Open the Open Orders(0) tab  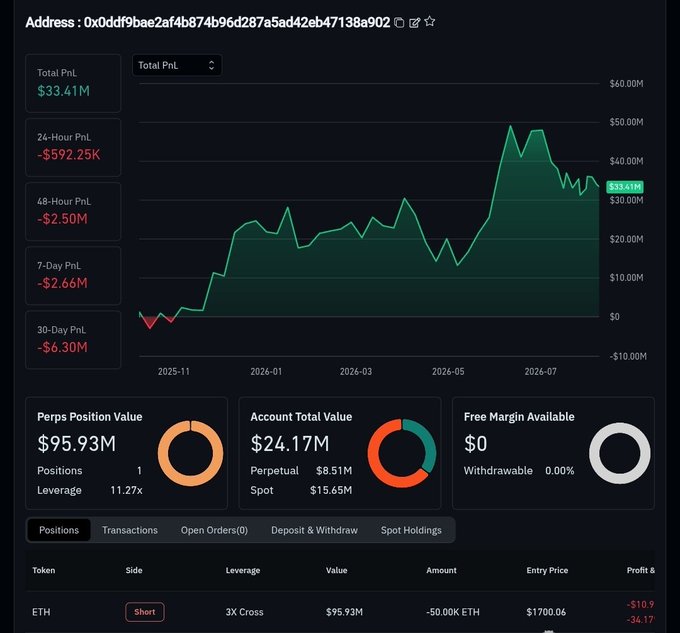[214, 530]
